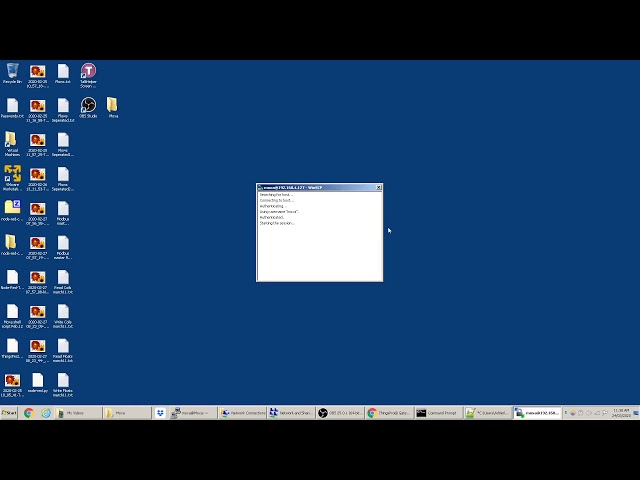Select the Write Coils text file icon
This screenshot has width=640, height=480.
[63, 316]
